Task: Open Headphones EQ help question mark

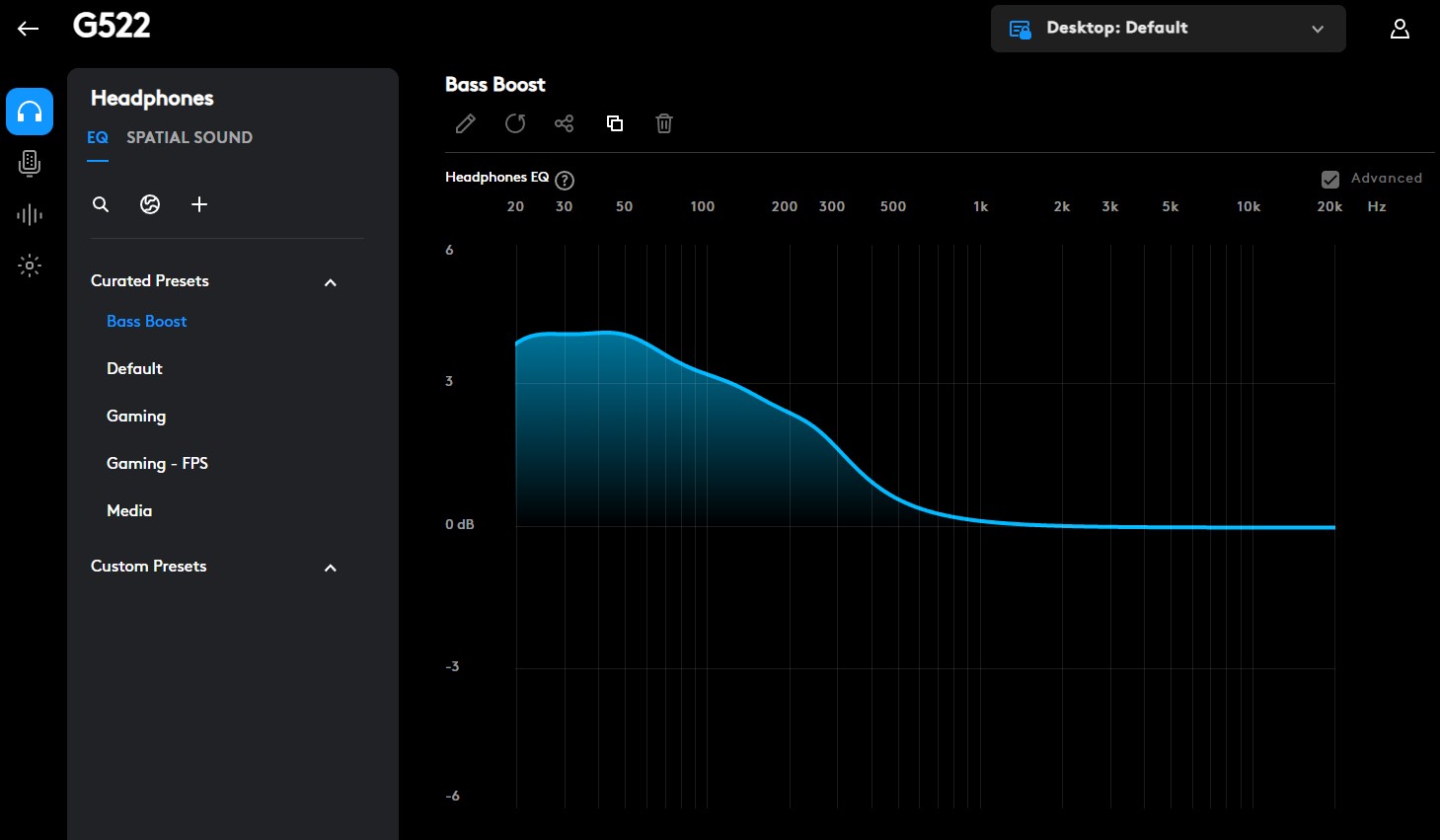Action: click(565, 181)
